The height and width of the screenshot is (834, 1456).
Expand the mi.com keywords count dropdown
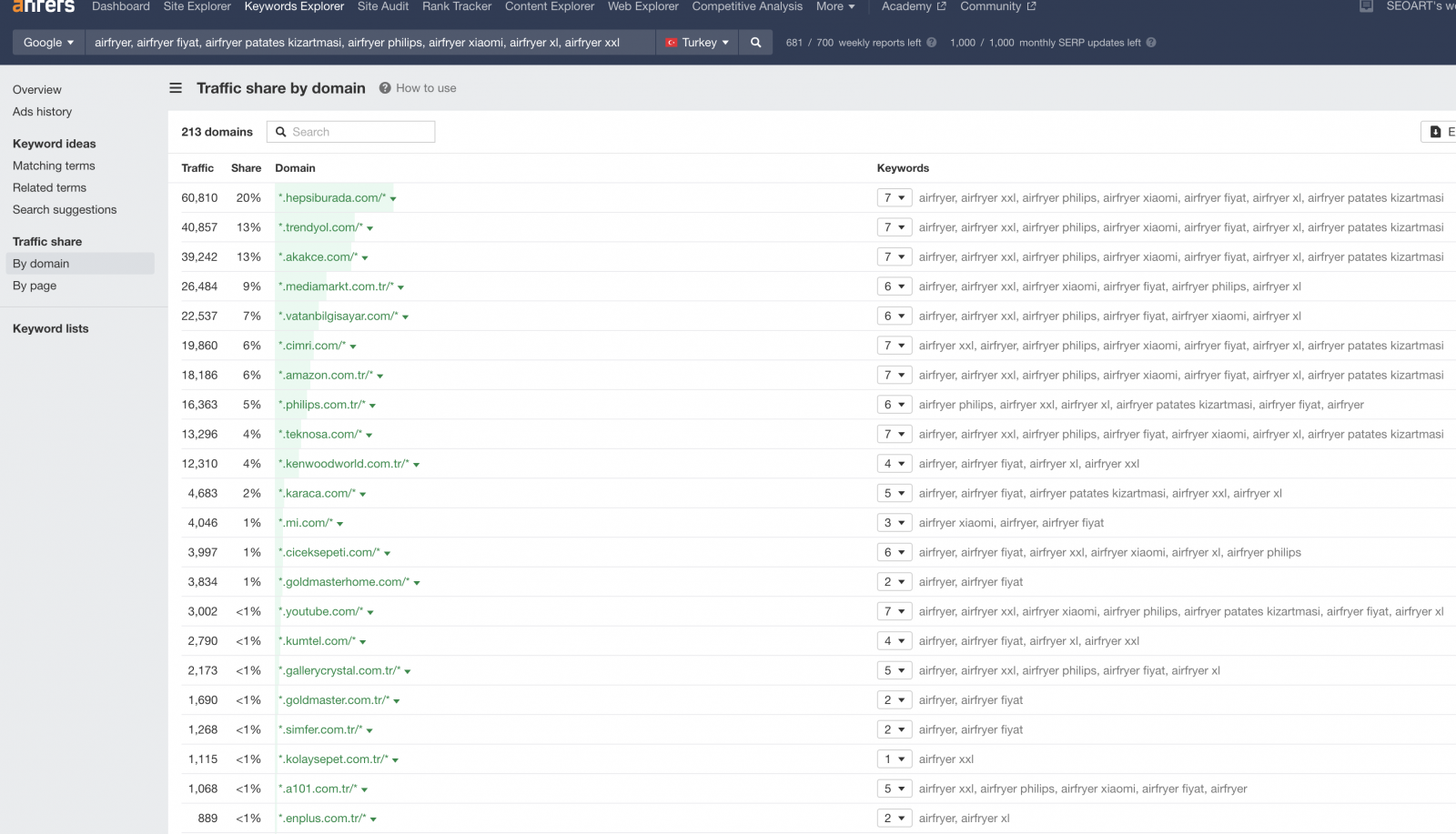tap(894, 523)
